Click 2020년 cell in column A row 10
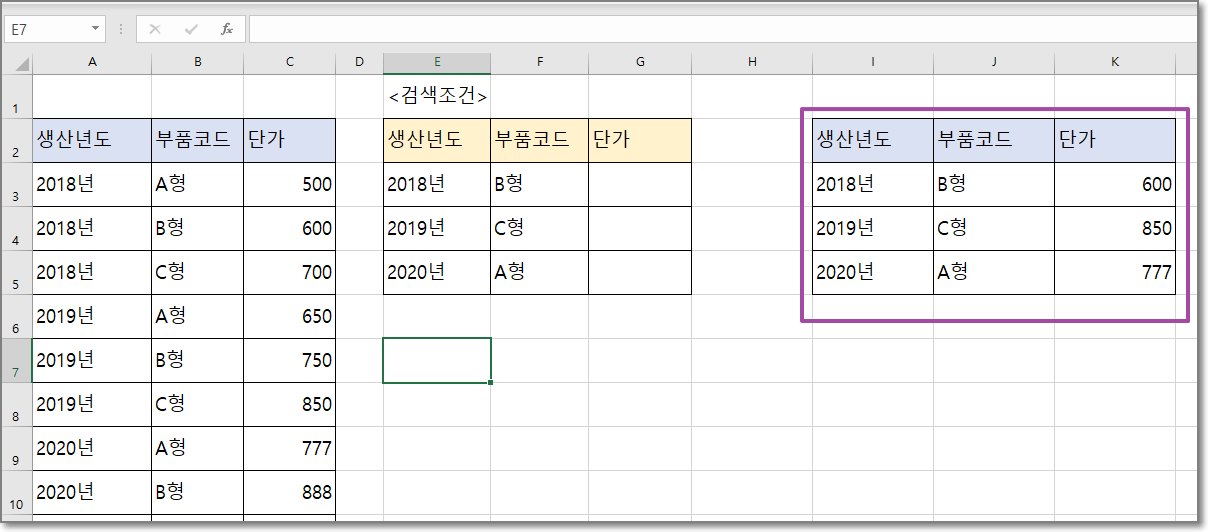The width and height of the screenshot is (1208, 532). coord(92,493)
